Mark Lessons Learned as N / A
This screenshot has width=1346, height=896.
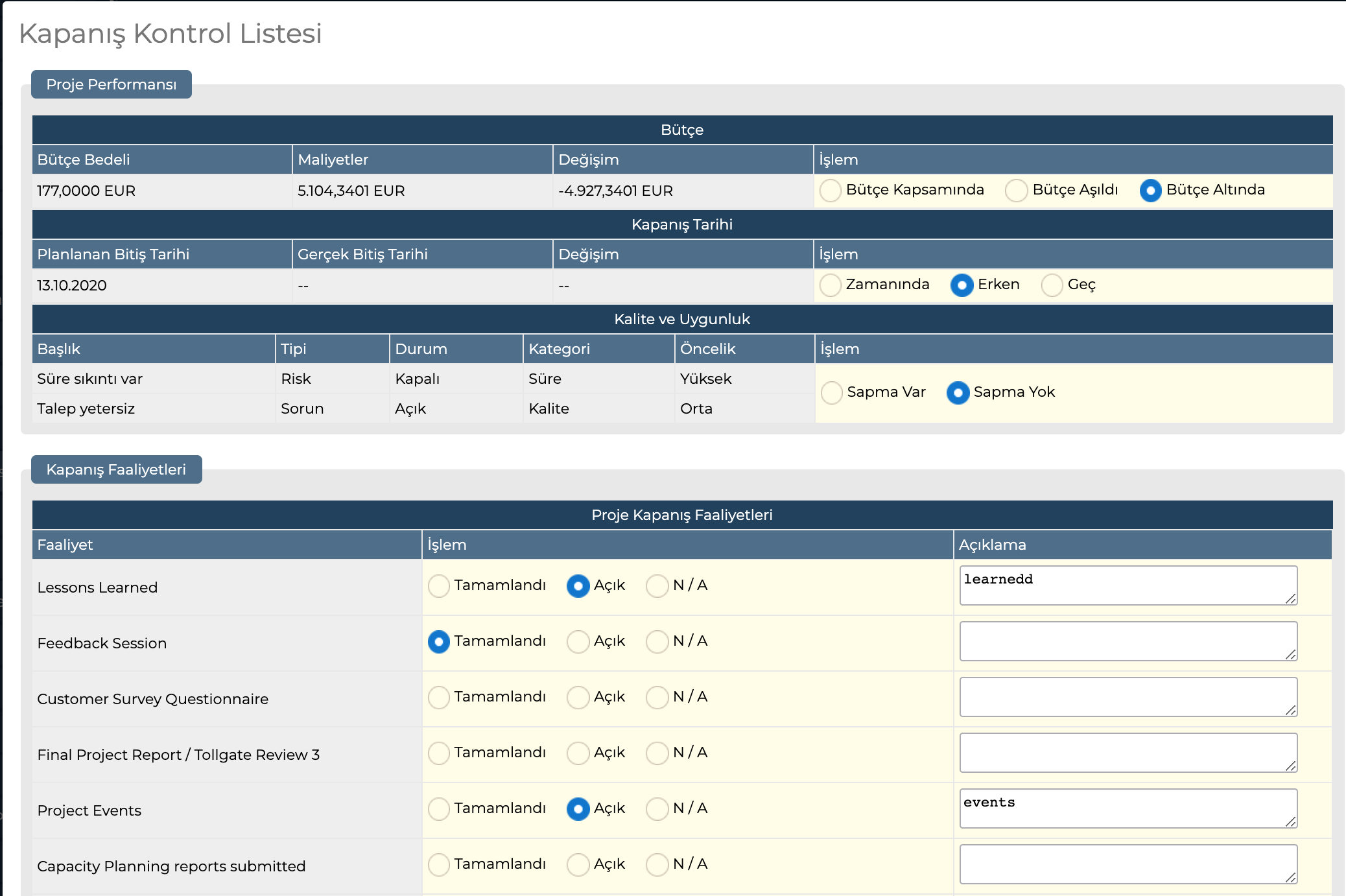[x=657, y=586]
